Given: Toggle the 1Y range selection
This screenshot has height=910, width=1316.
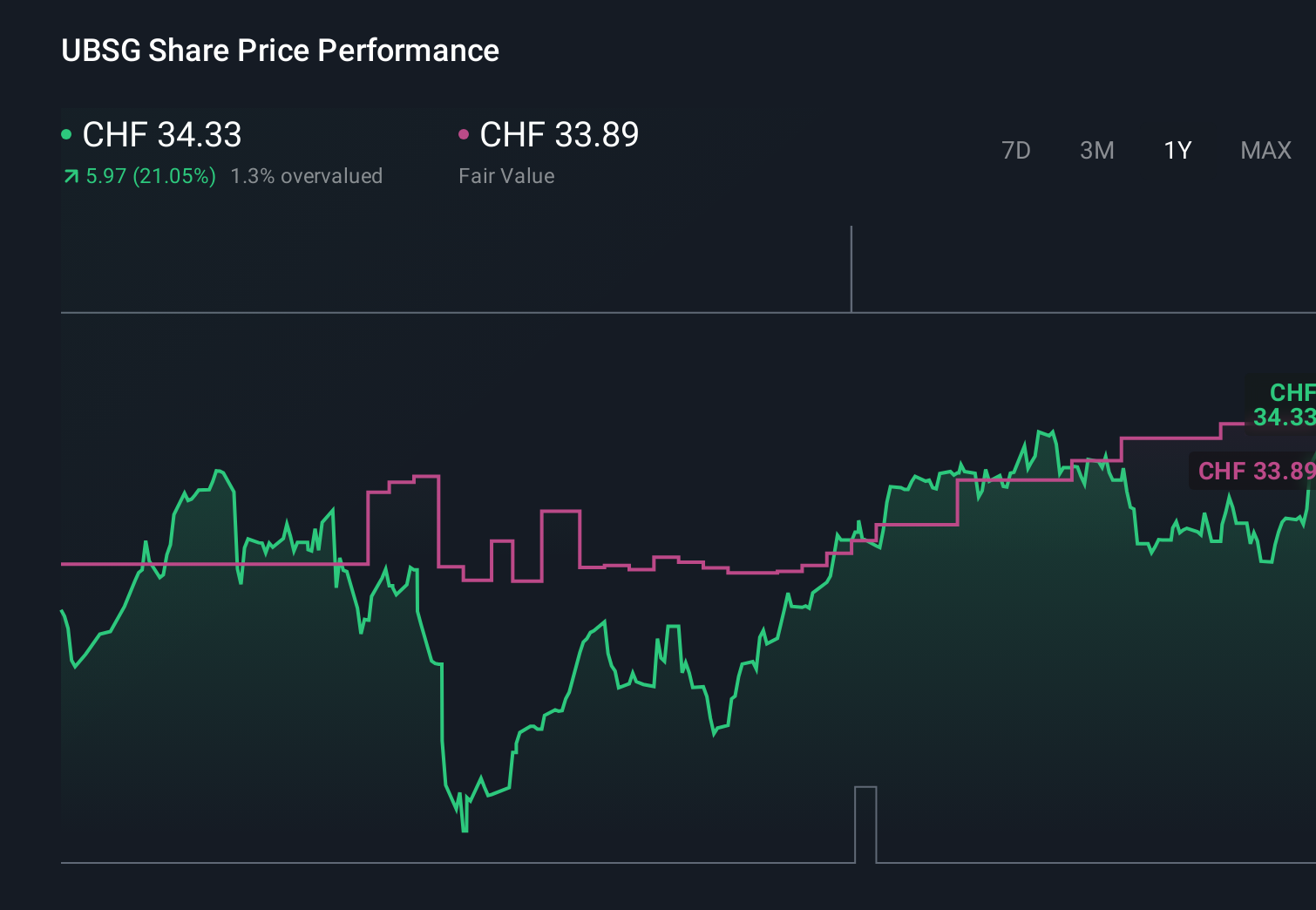Looking at the screenshot, I should 1177,150.
